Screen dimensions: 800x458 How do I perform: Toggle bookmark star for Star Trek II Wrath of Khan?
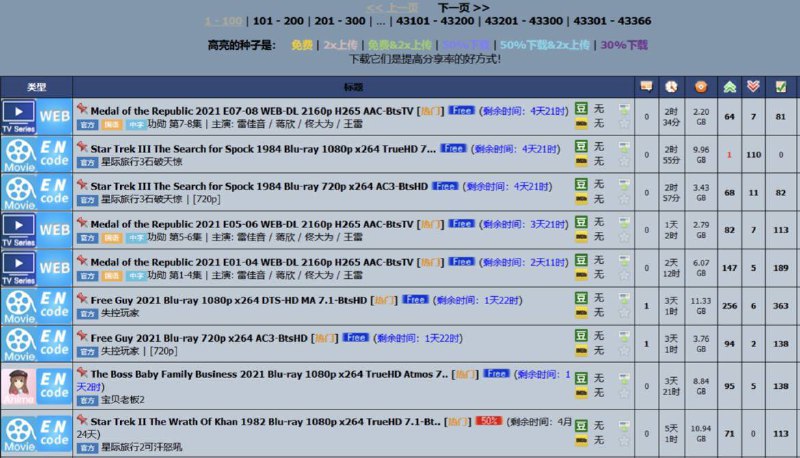pos(624,441)
